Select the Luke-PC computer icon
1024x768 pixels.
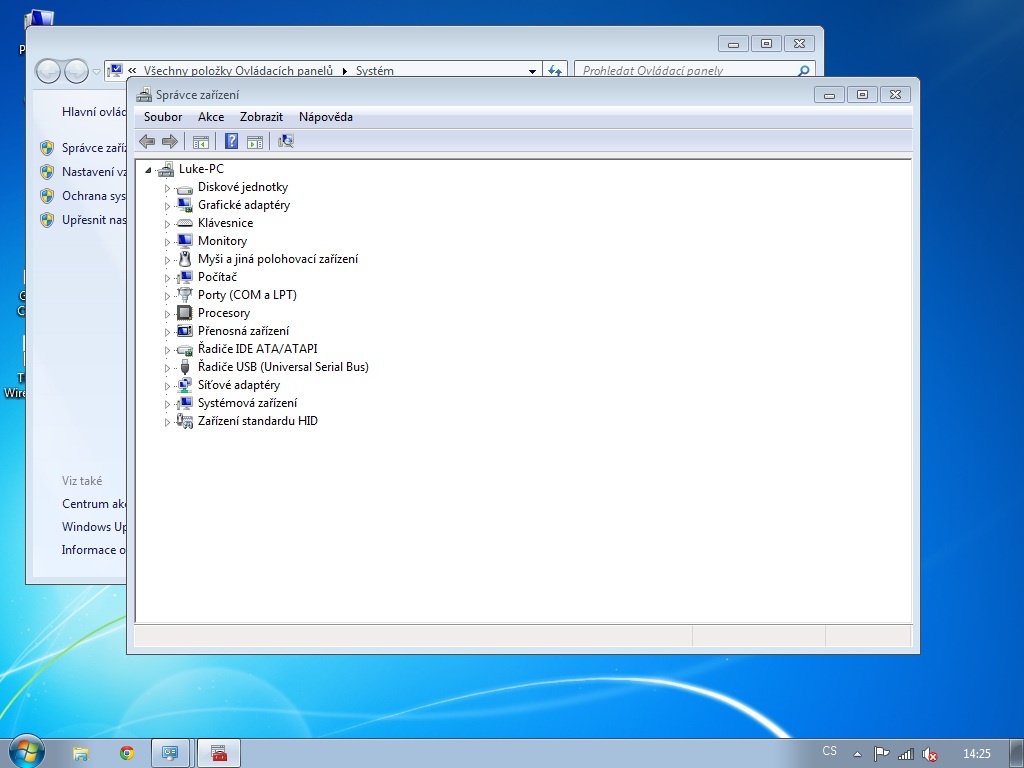[166, 169]
